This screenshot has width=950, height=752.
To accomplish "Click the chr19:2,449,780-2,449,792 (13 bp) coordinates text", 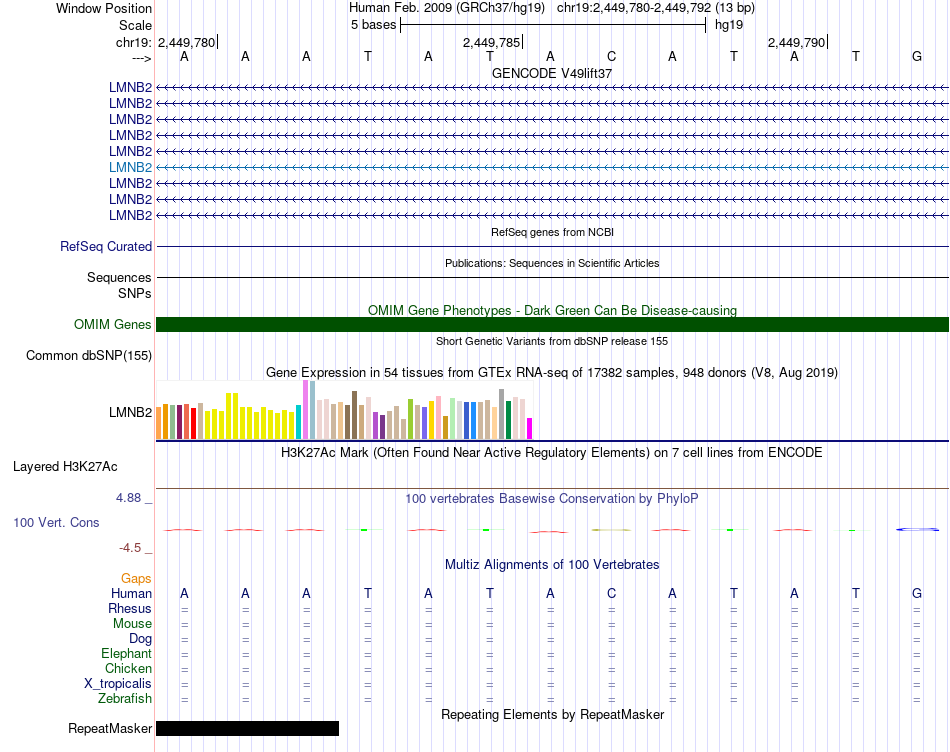I will pyautogui.click(x=656, y=8).
